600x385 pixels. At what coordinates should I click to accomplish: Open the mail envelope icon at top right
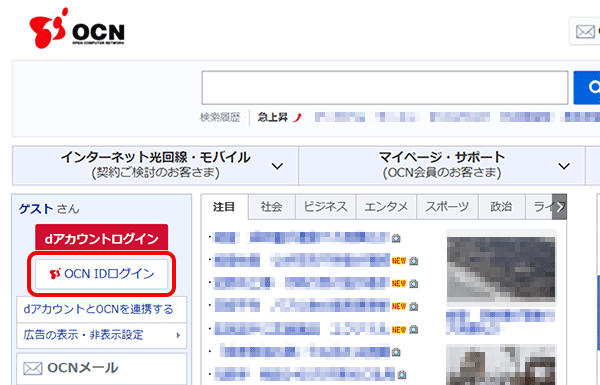tap(585, 31)
